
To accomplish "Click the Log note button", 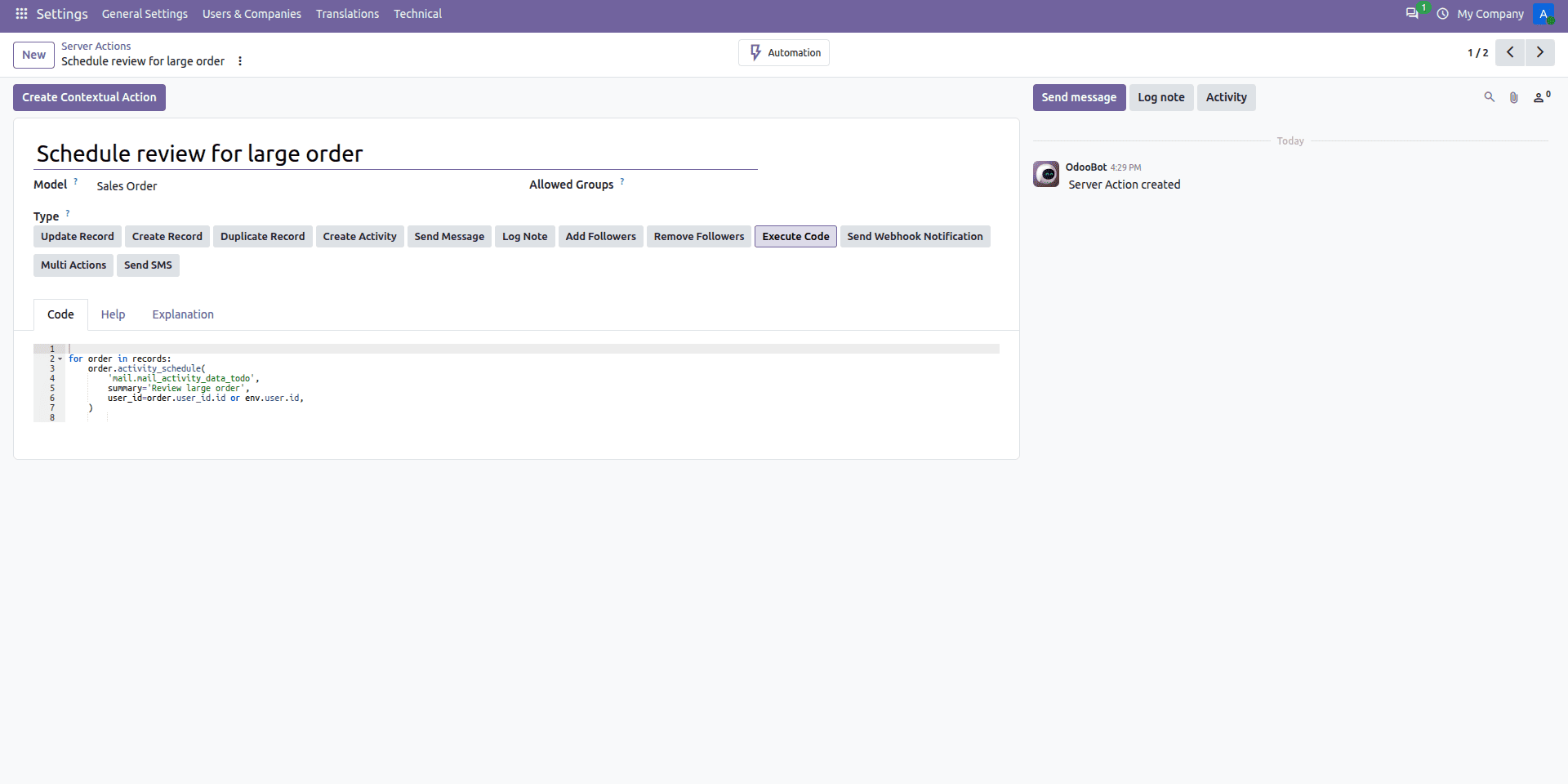I will tap(1161, 97).
